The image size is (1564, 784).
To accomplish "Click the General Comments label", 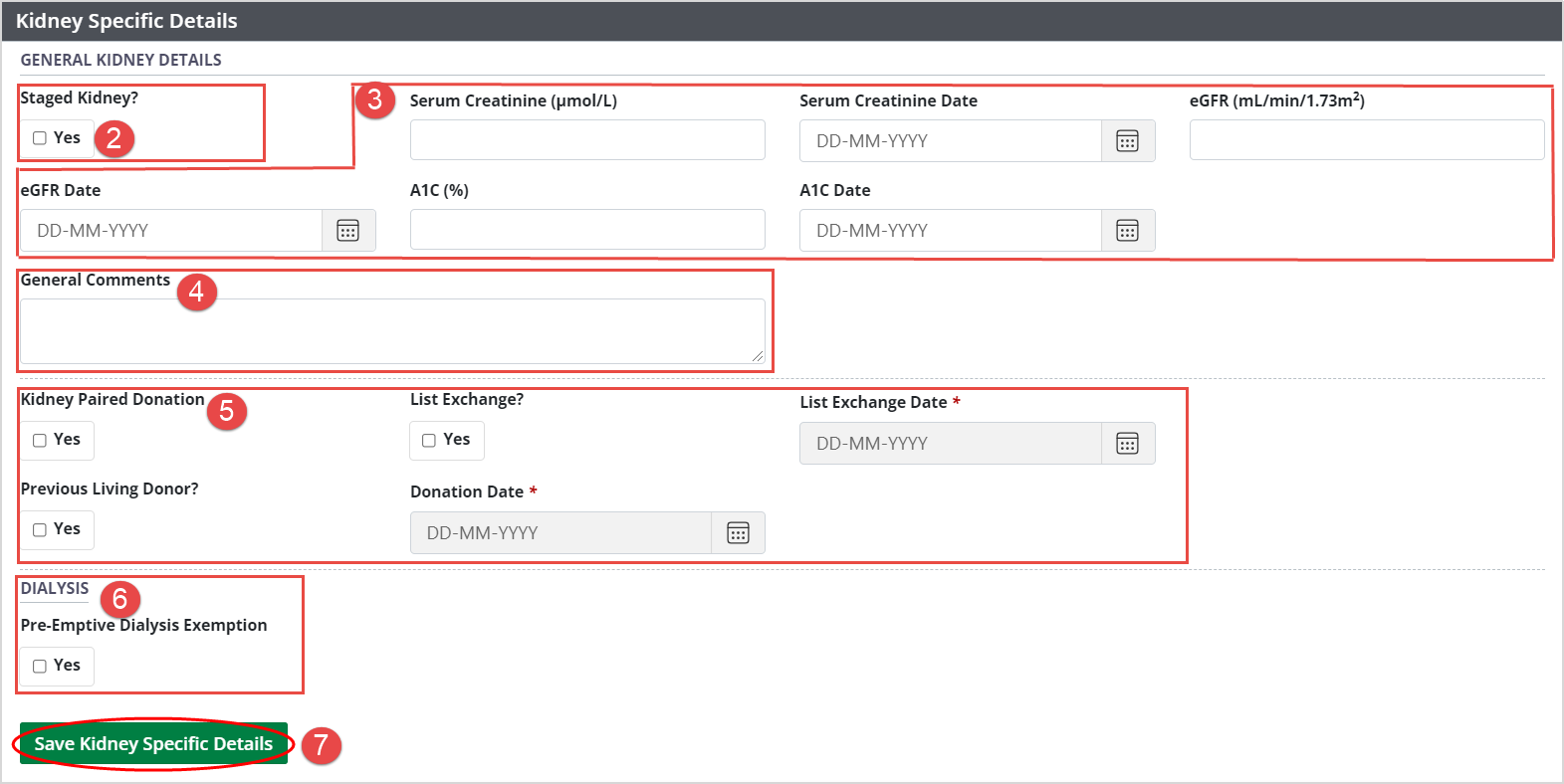I will click(x=96, y=280).
